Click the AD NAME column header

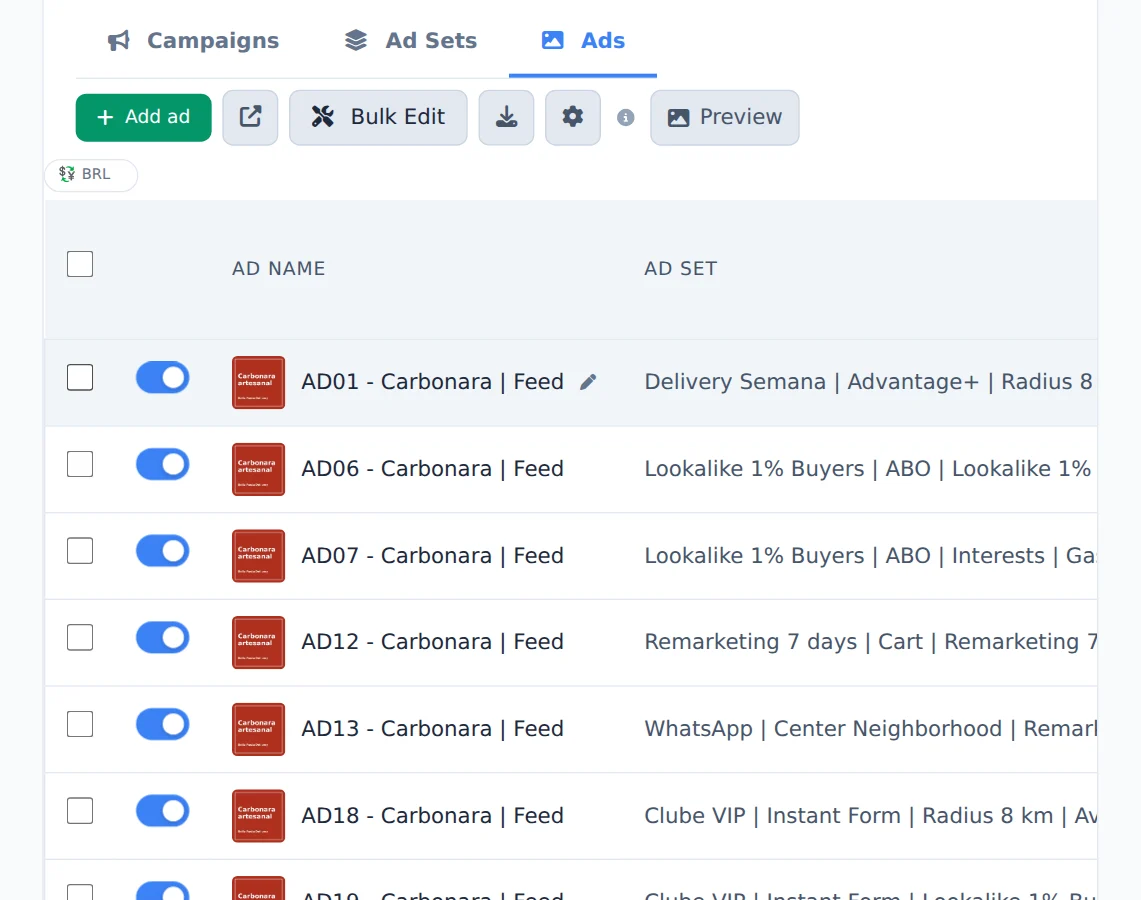coord(279,268)
